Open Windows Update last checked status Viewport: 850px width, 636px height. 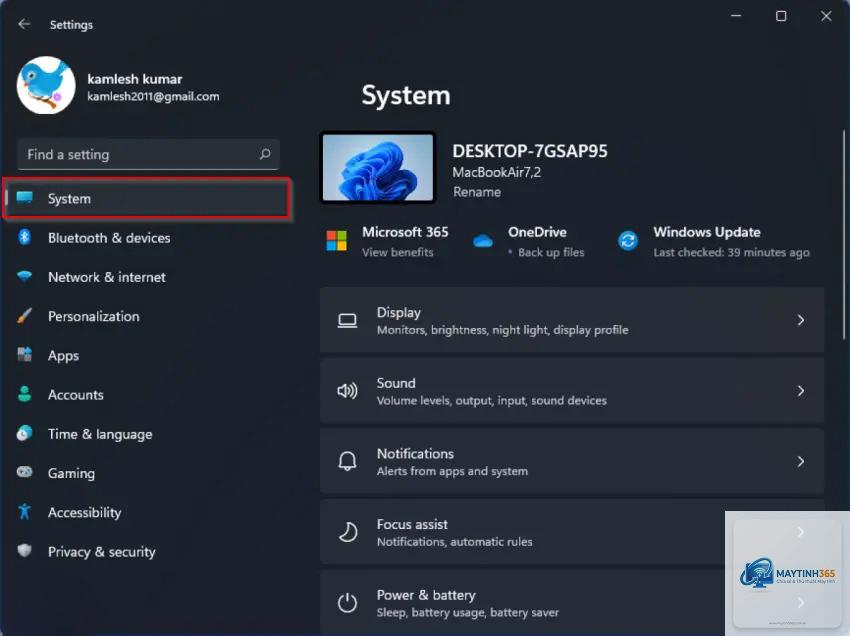731,252
